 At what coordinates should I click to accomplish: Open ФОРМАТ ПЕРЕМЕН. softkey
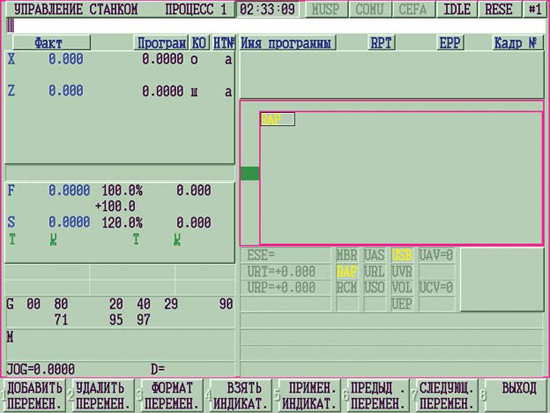(x=172, y=395)
